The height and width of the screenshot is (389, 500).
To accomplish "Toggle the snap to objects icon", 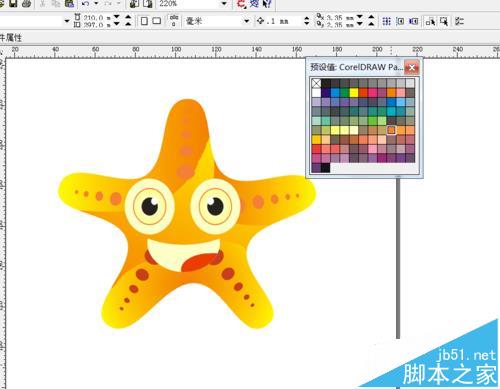I will [414, 21].
